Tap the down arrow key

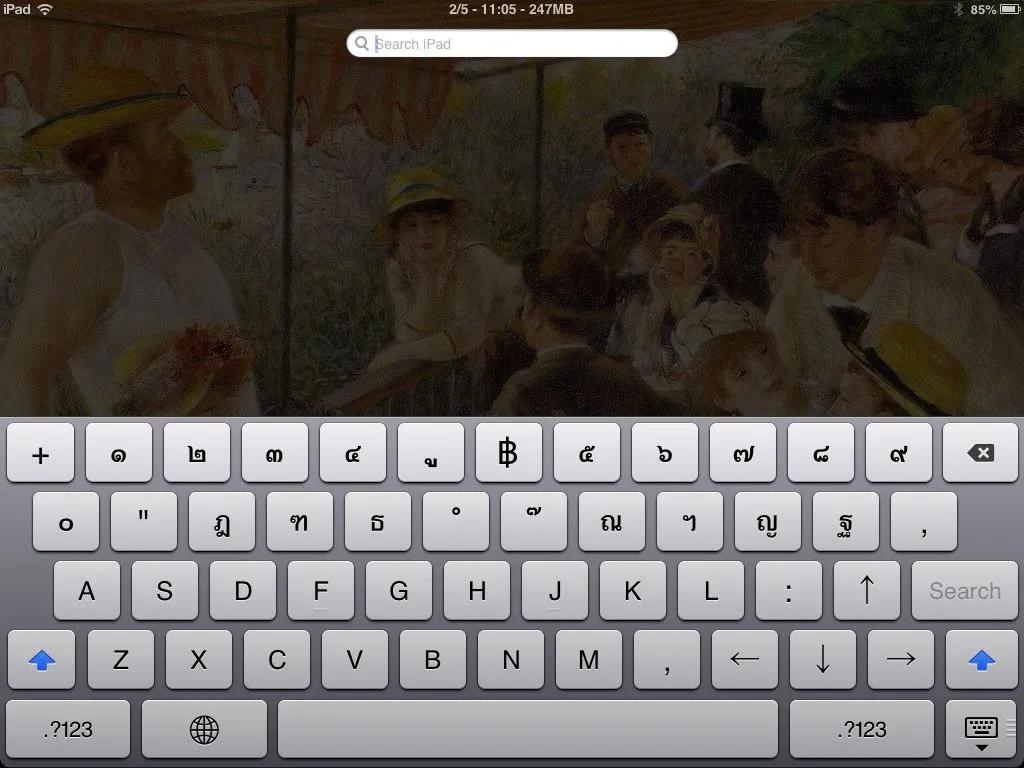[x=823, y=660]
